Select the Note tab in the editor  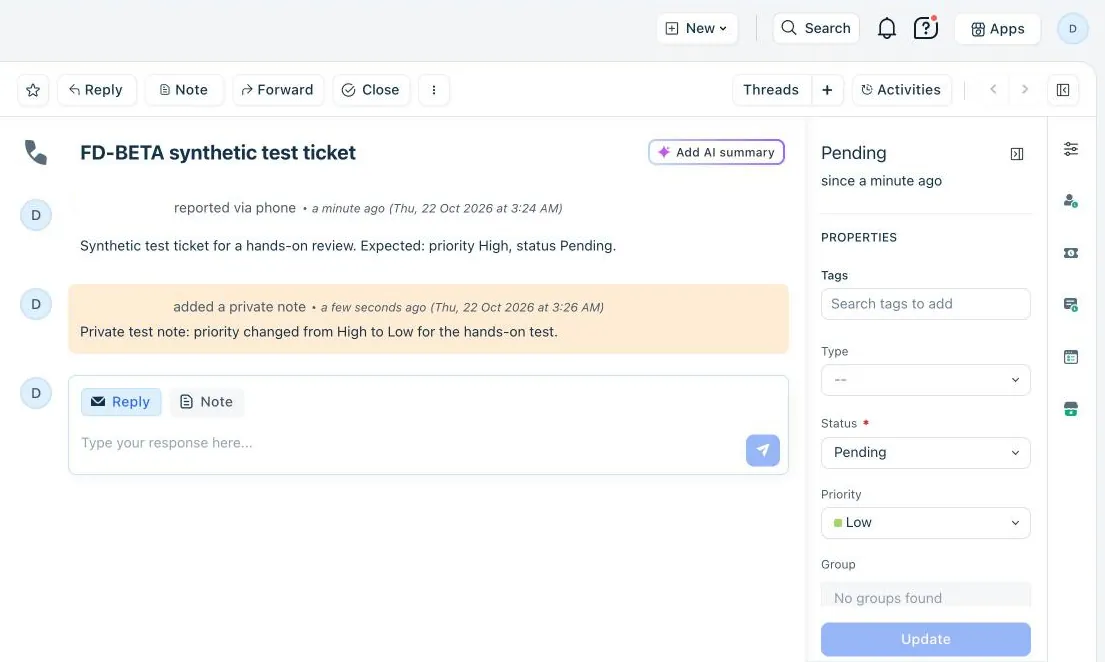pyautogui.click(x=206, y=402)
